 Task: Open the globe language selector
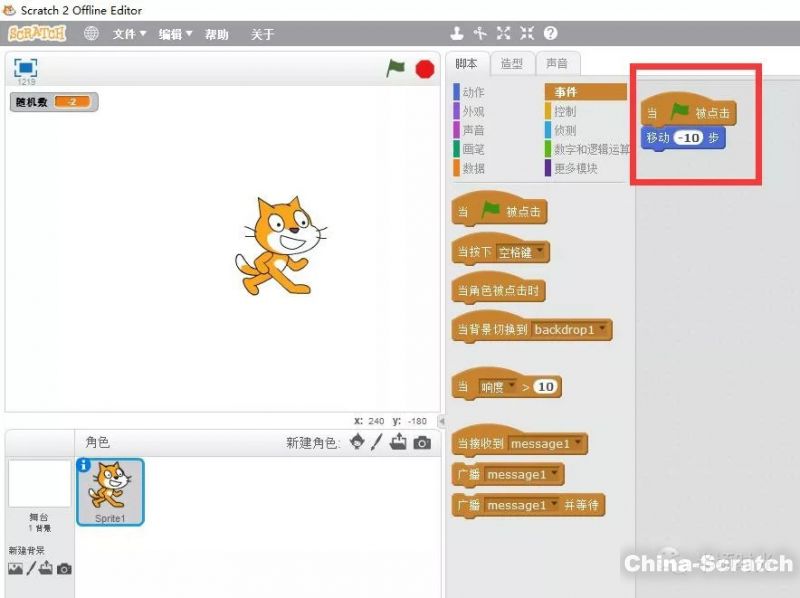91,34
